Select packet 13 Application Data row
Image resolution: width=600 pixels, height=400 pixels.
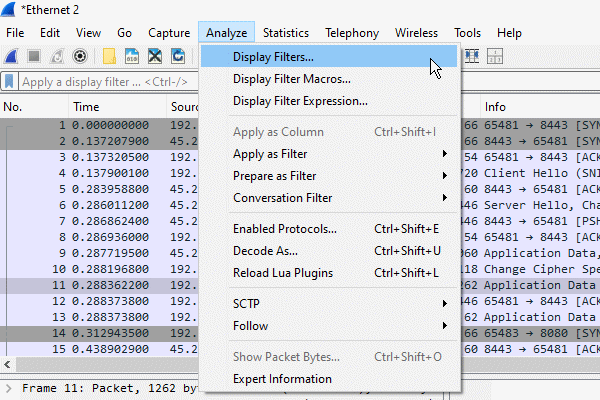(99, 317)
